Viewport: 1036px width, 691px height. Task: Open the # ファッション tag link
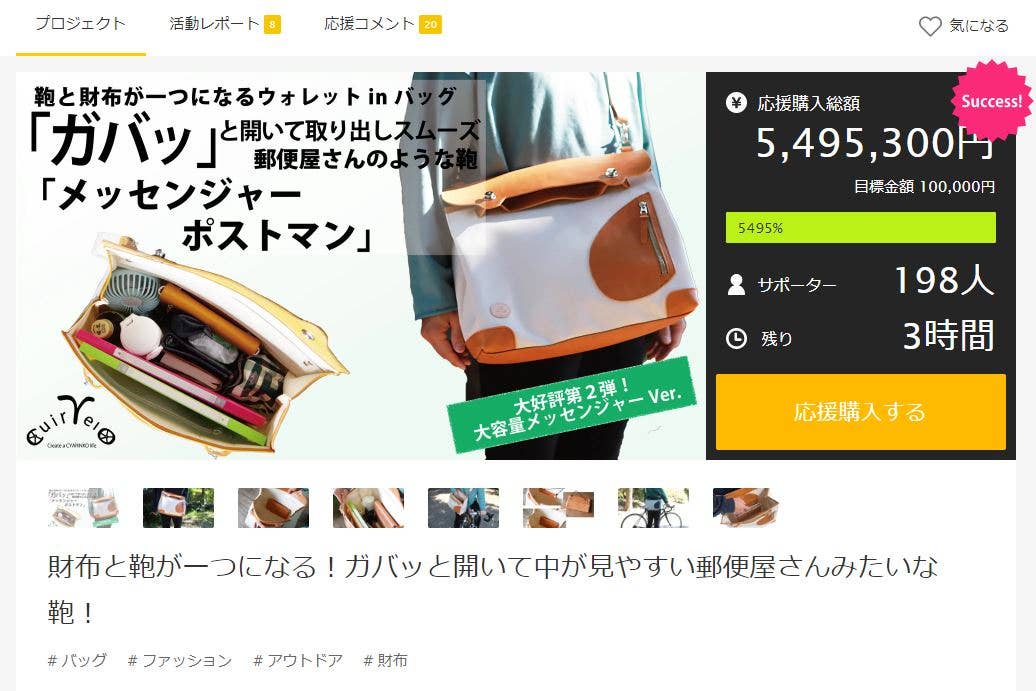click(x=180, y=660)
